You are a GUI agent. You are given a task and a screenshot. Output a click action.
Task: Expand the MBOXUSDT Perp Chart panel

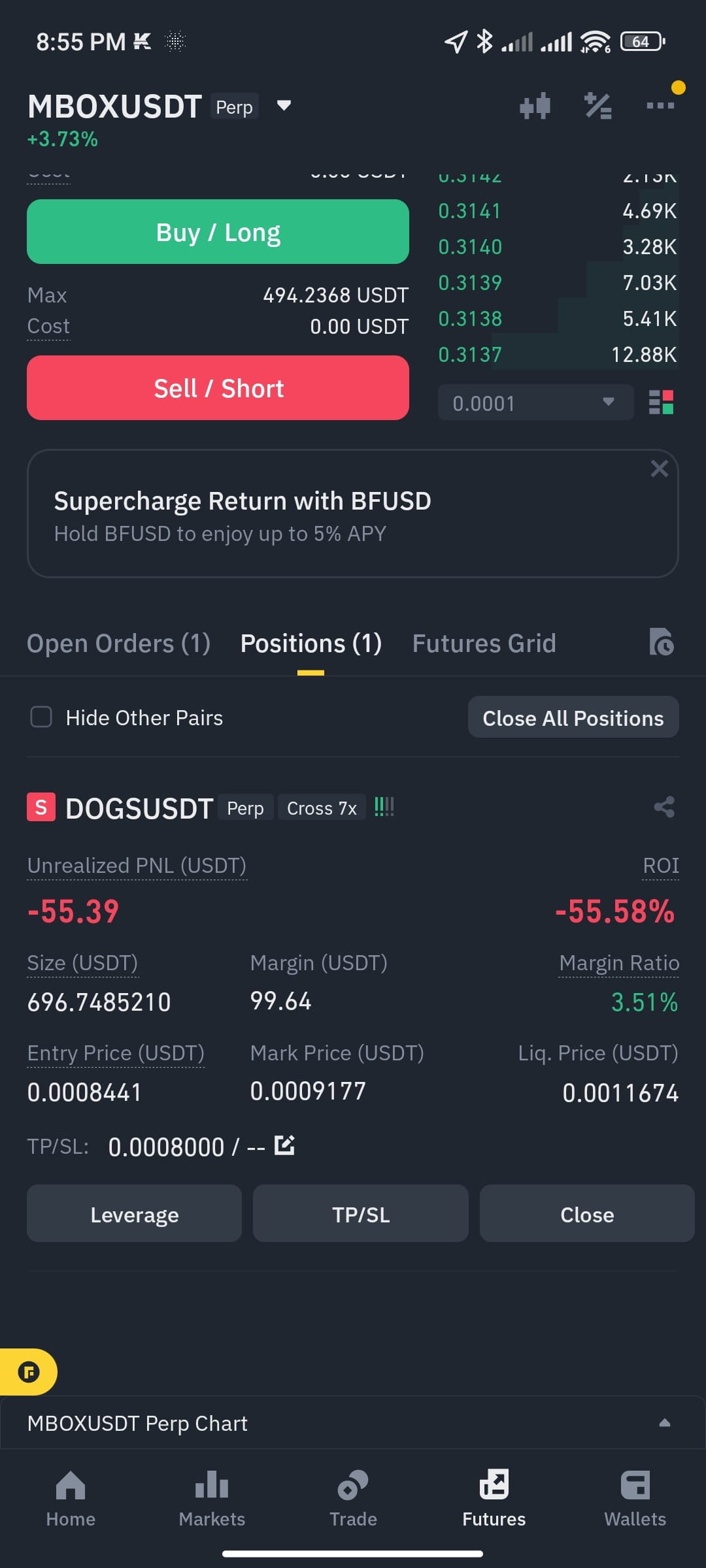coord(353,1422)
